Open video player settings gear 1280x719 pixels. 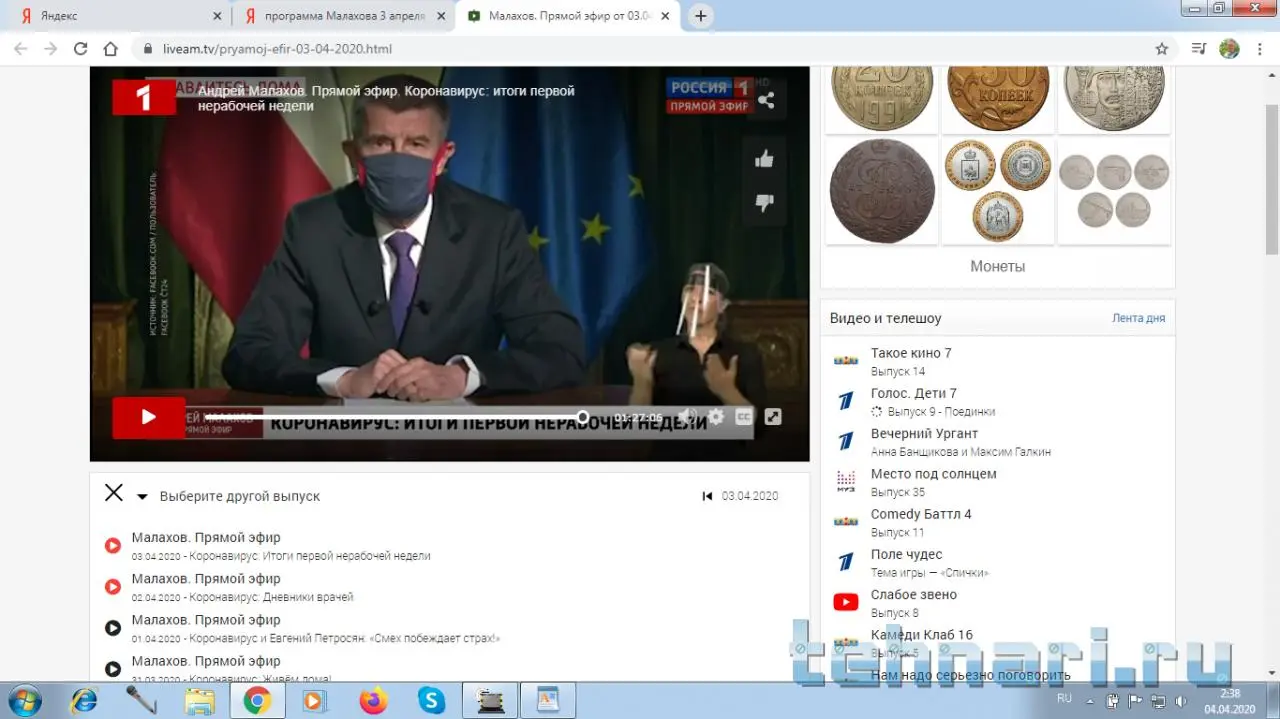(716, 417)
